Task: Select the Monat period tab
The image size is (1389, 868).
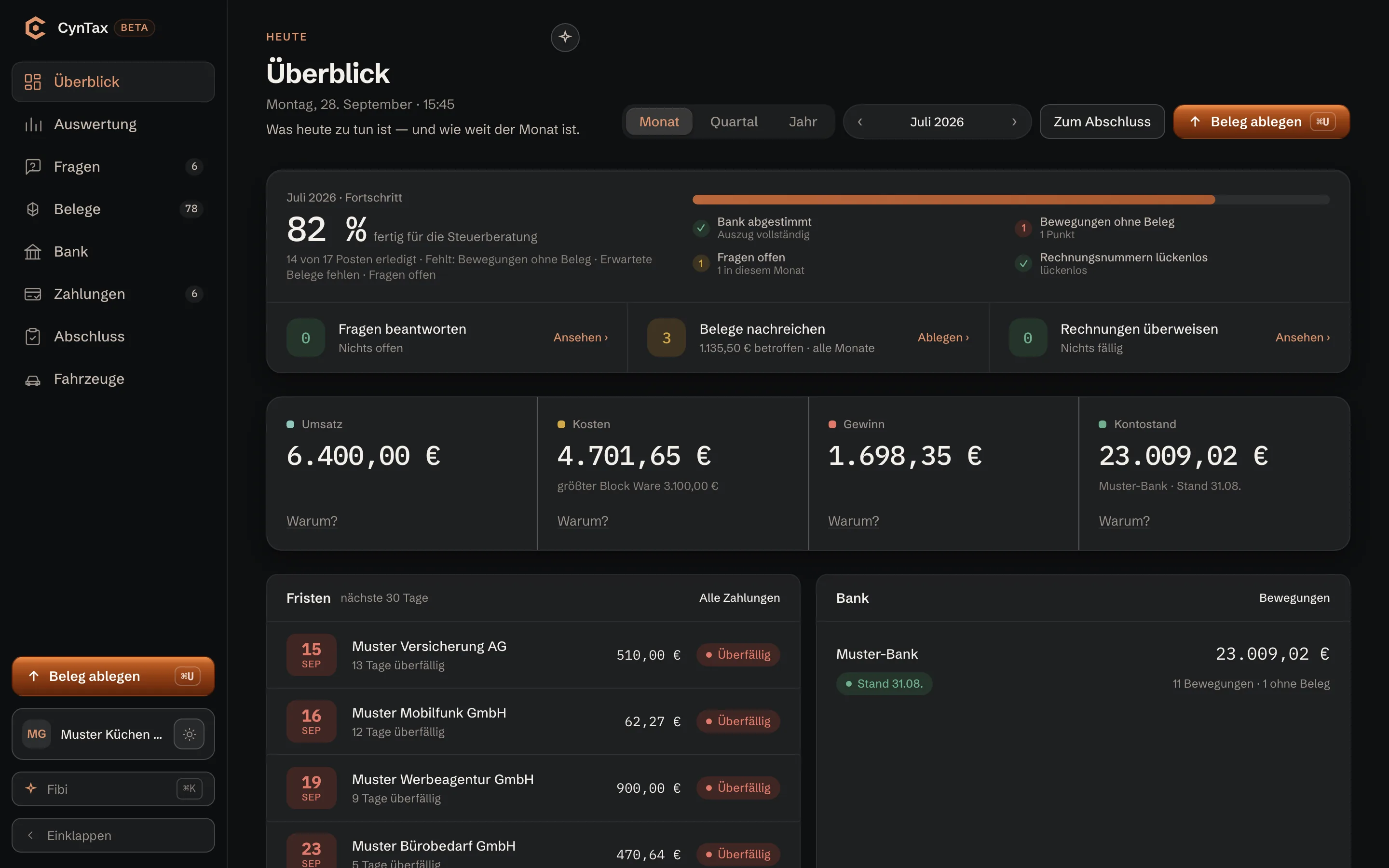Action: click(659, 122)
